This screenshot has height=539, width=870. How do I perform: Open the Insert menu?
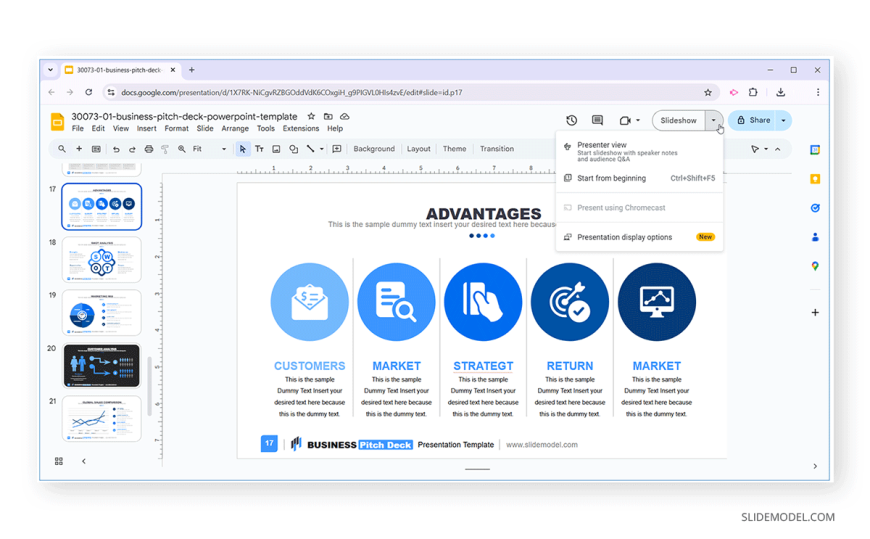tap(146, 128)
